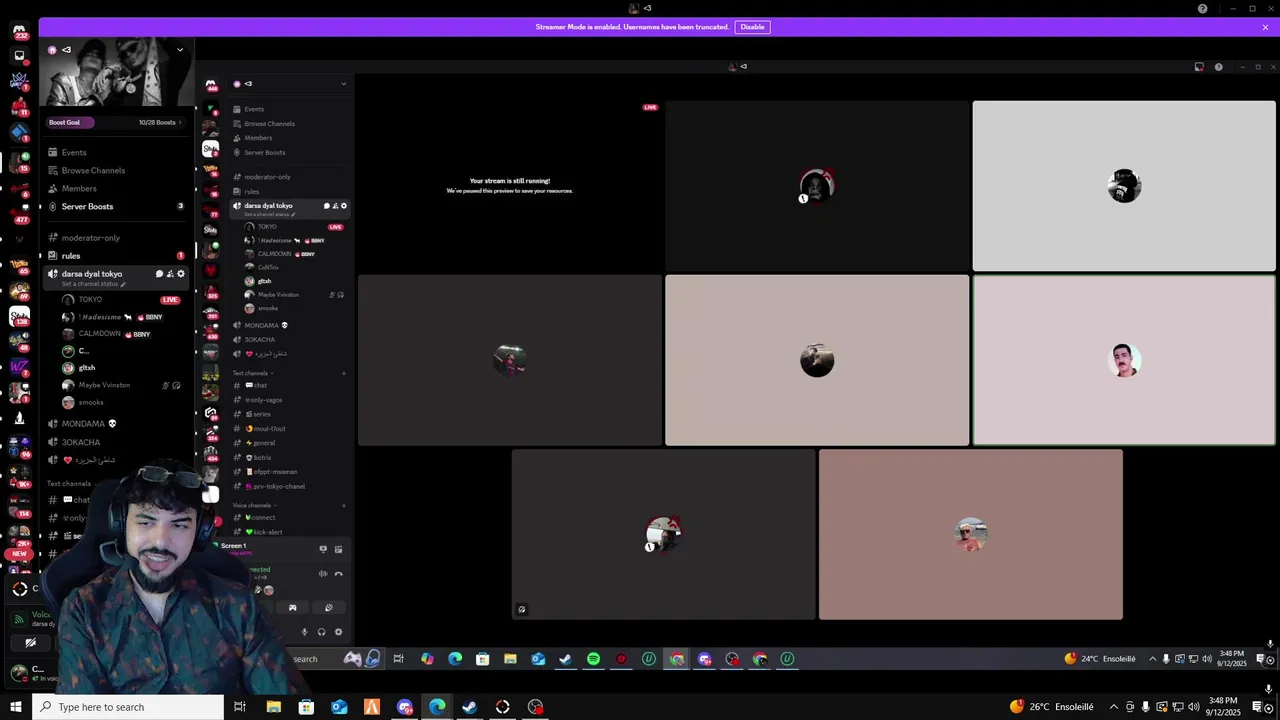Image resolution: width=1280 pixels, height=720 pixels.
Task: Open Server Boosts in inner stream preview
Action: click(x=265, y=152)
